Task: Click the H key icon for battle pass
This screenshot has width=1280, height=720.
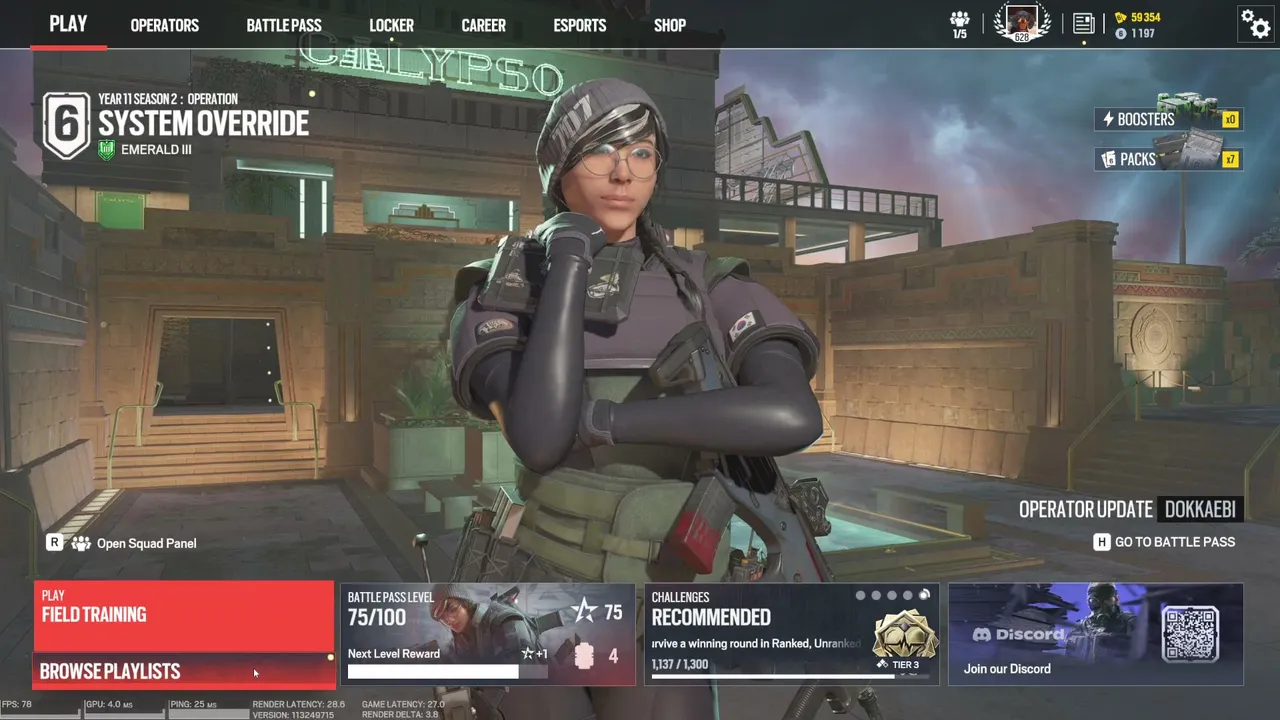Action: pyautogui.click(x=1101, y=542)
